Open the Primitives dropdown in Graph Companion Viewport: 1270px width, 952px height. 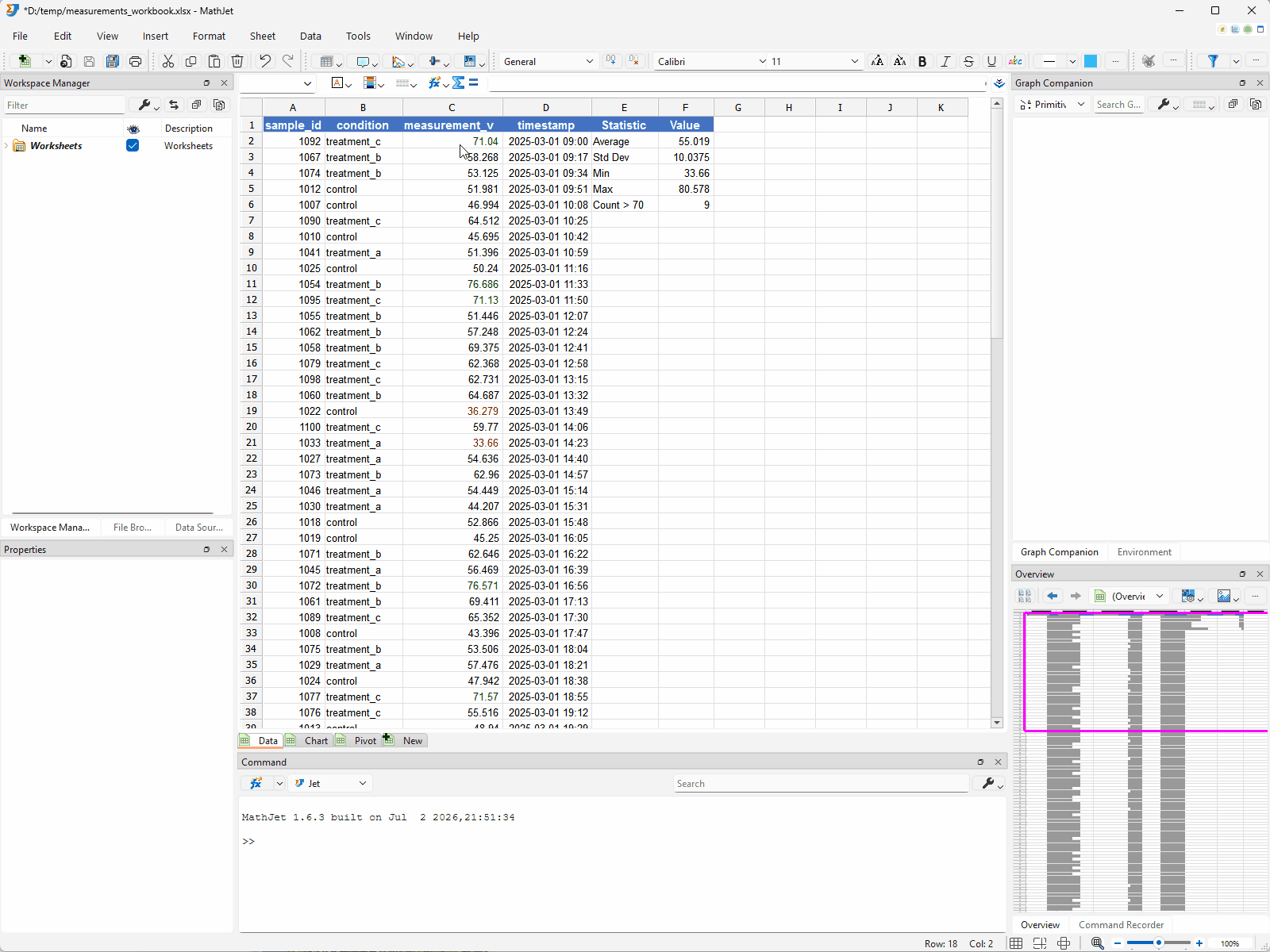[x=1053, y=105]
